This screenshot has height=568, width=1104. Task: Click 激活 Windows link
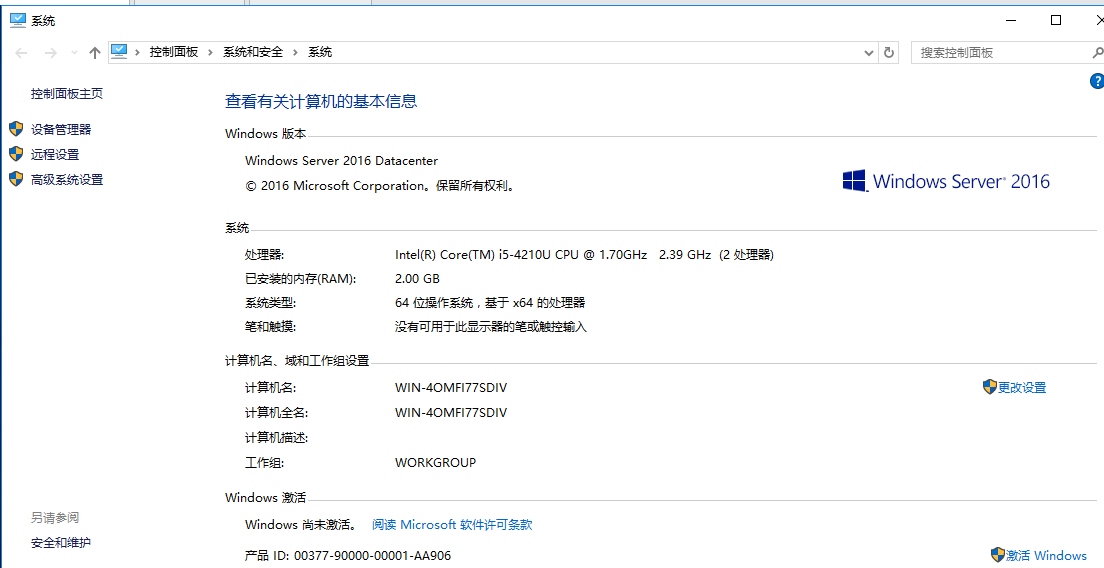coord(1046,556)
